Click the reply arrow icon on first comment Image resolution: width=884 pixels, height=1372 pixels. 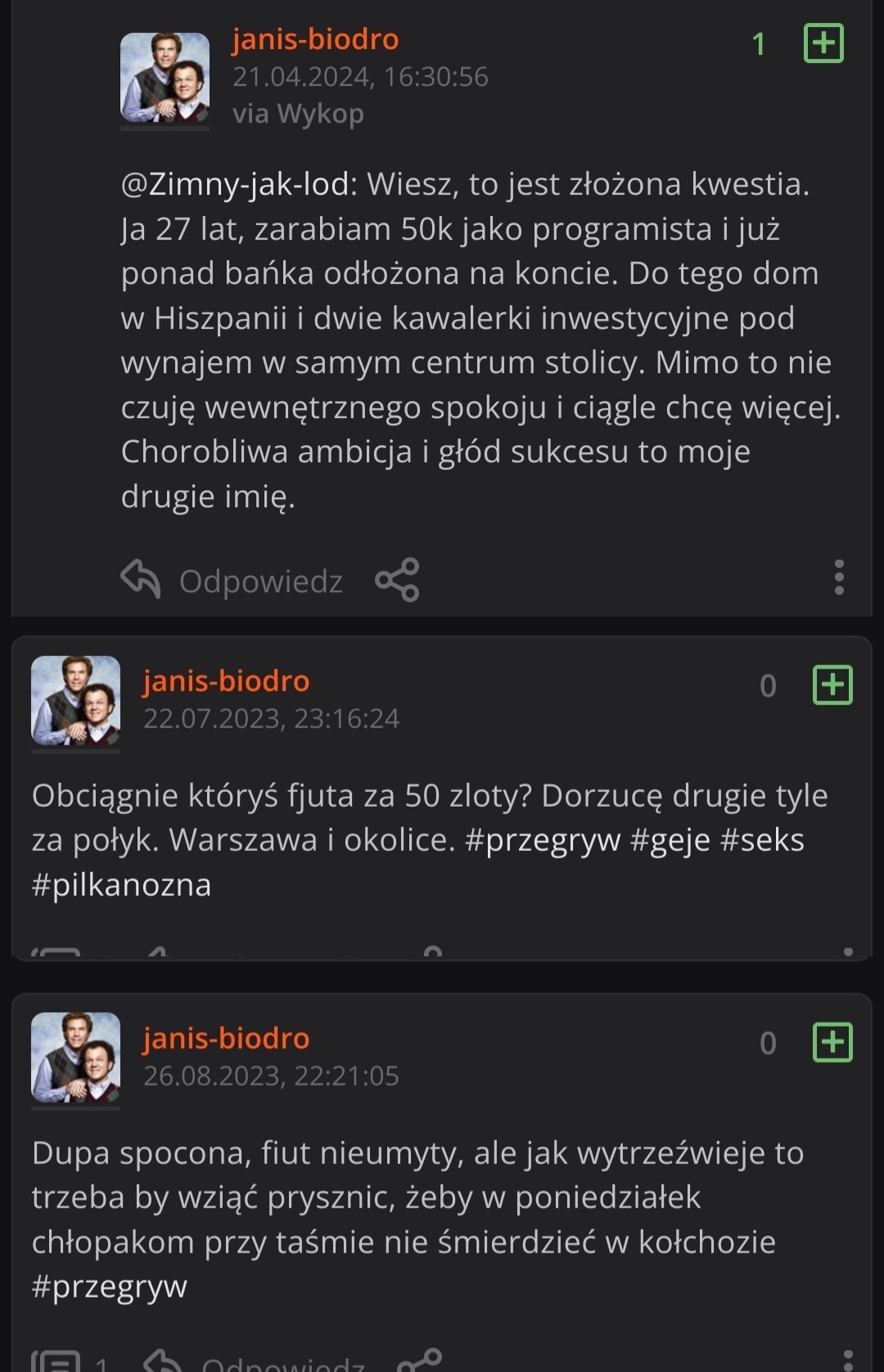point(141,579)
